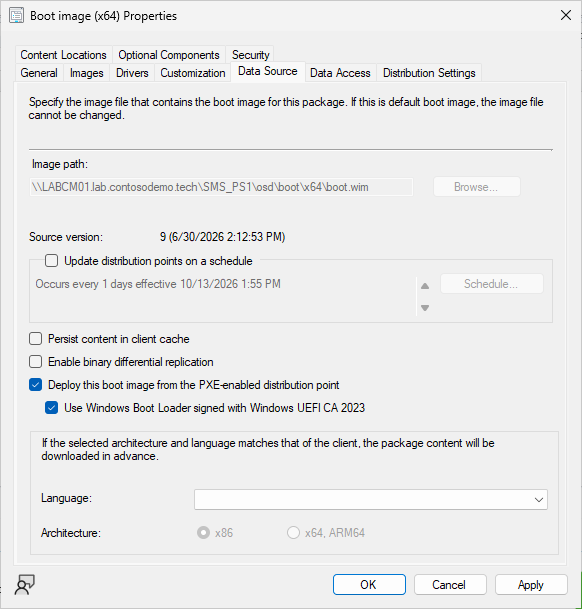Open the Images tab
Viewport: 582px width, 609px height.
coord(87,73)
